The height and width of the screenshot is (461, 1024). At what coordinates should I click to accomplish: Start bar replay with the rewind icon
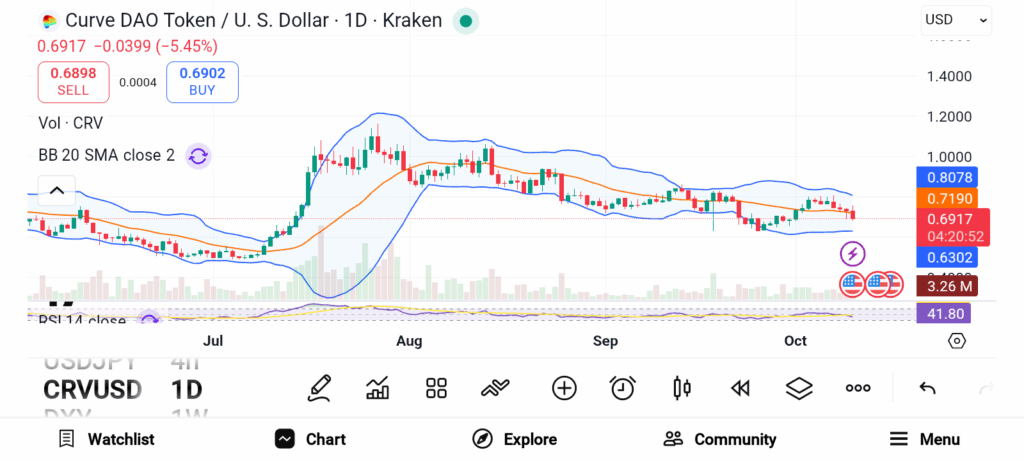pyautogui.click(x=740, y=388)
